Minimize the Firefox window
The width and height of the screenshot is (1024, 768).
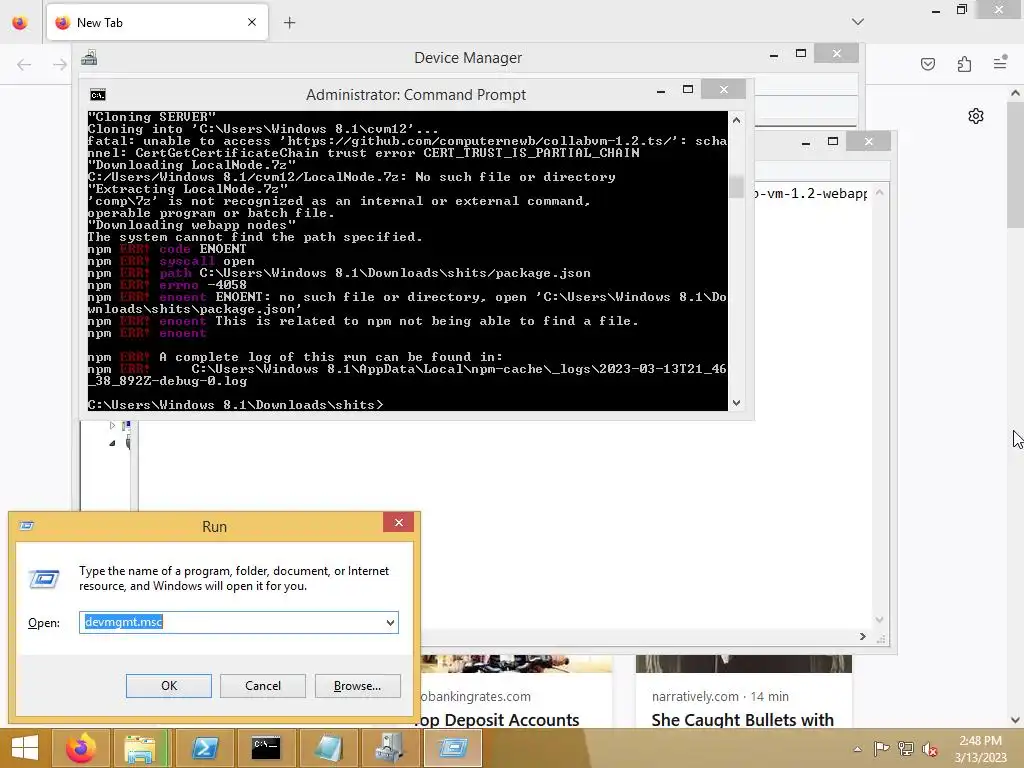point(935,10)
